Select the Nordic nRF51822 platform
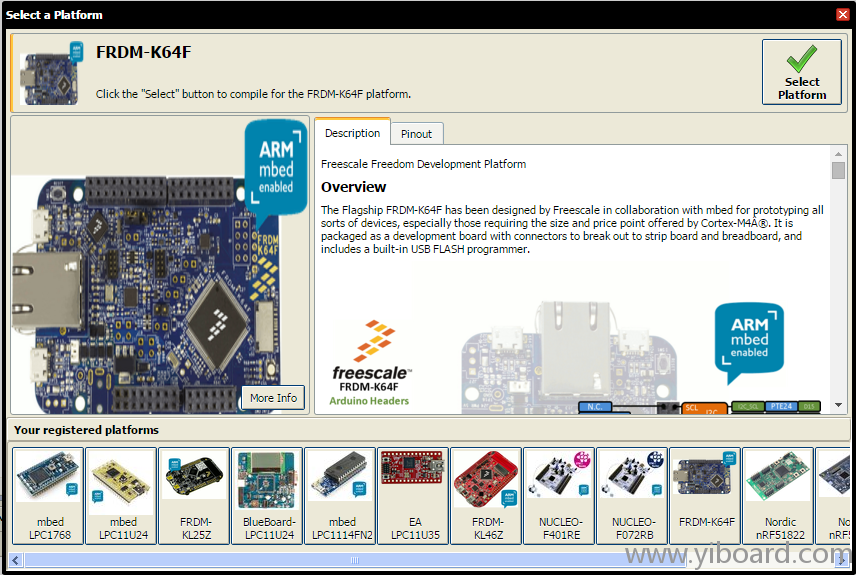 778,496
